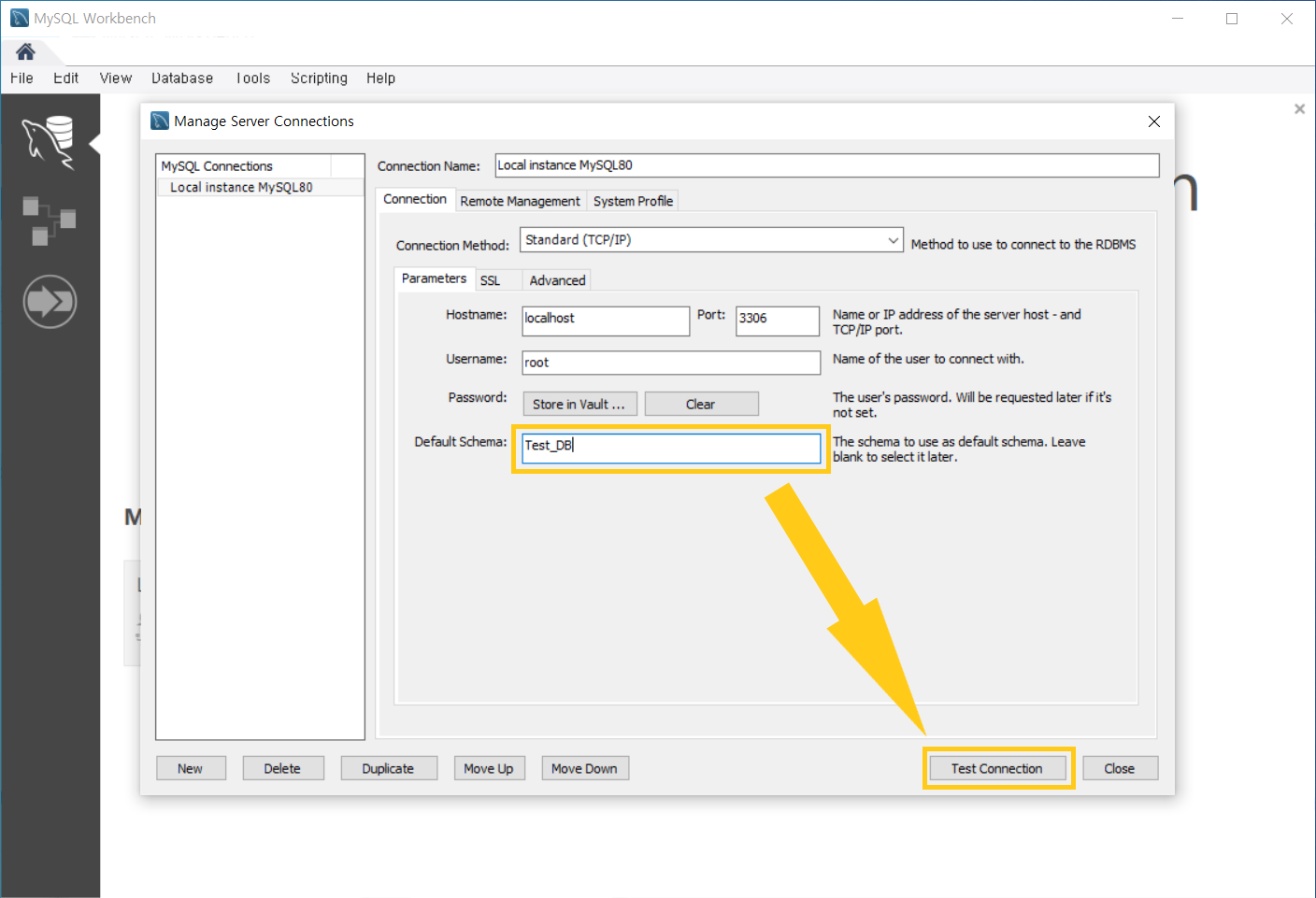Click the Default Schema input field

point(671,448)
